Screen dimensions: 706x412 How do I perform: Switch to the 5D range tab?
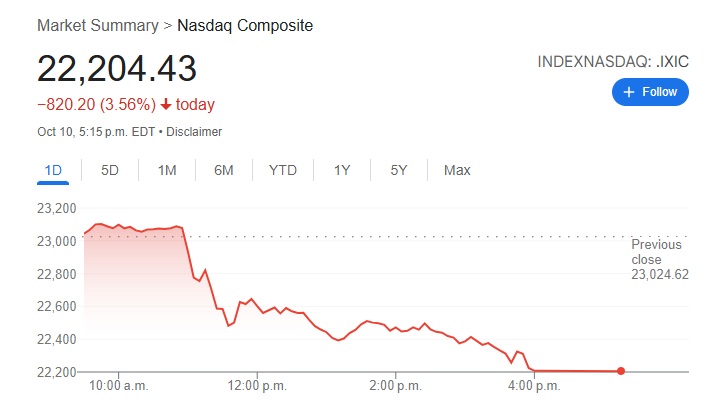[x=110, y=170]
